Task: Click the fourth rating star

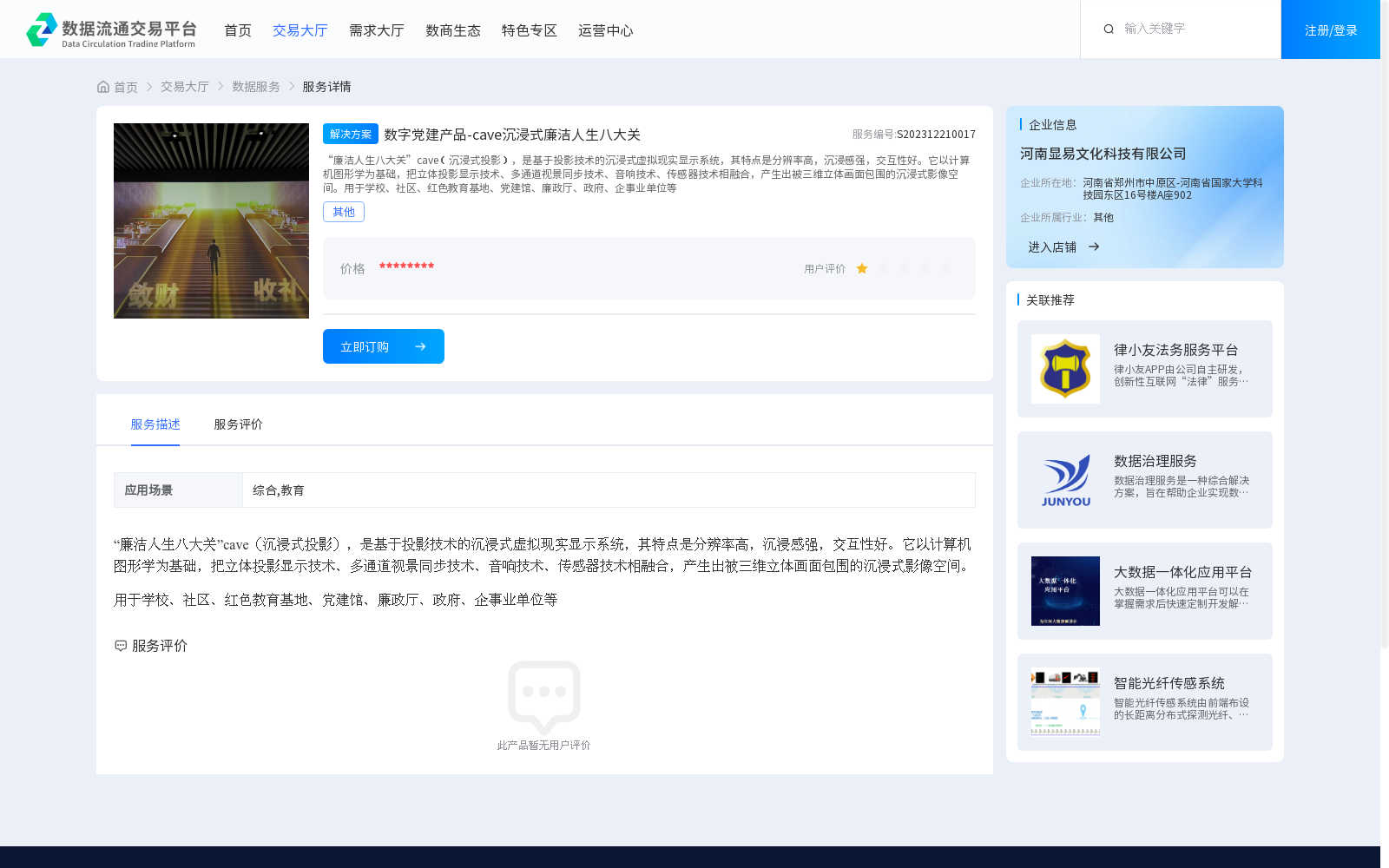Action: [925, 269]
